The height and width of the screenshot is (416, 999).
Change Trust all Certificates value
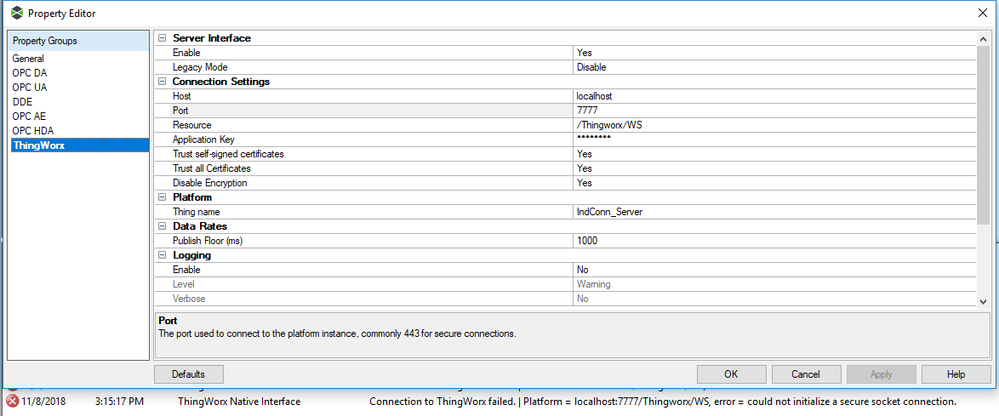coord(774,169)
